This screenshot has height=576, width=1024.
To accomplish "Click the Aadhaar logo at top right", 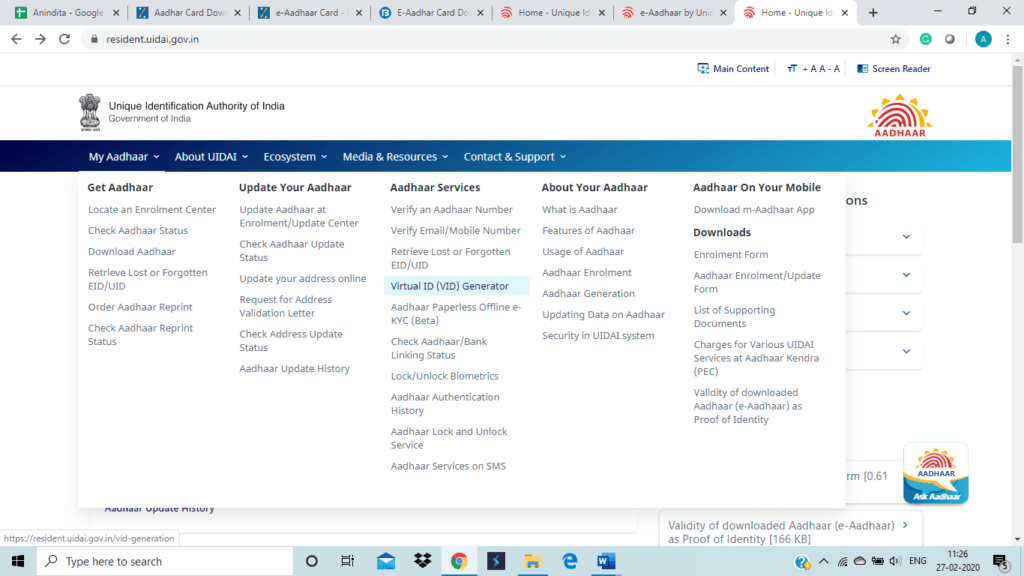I will (899, 116).
